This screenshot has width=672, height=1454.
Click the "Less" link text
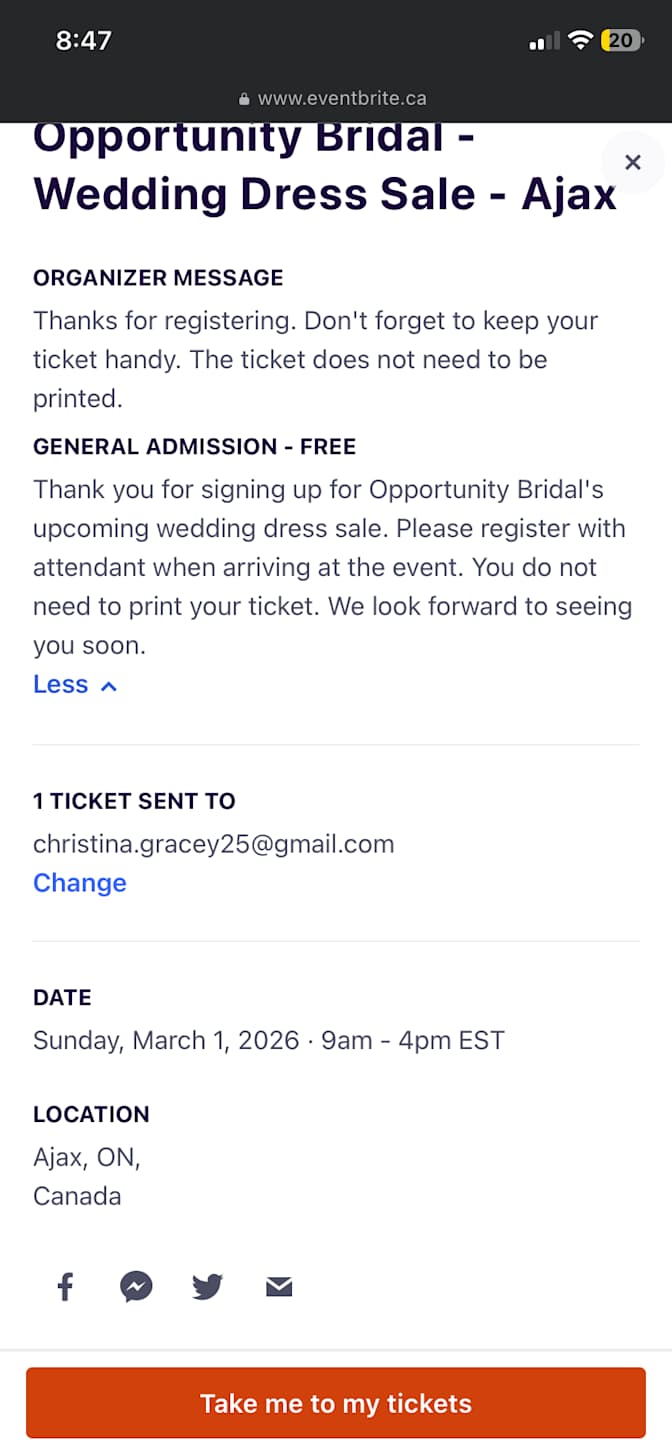click(61, 684)
